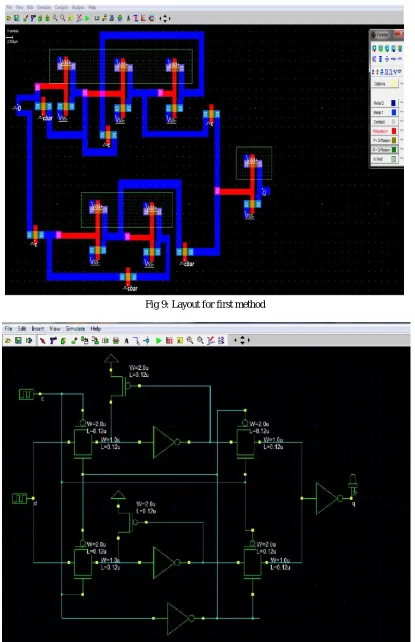Open File menu in schematic editor
This screenshot has width=415, height=642.
[x=8, y=329]
